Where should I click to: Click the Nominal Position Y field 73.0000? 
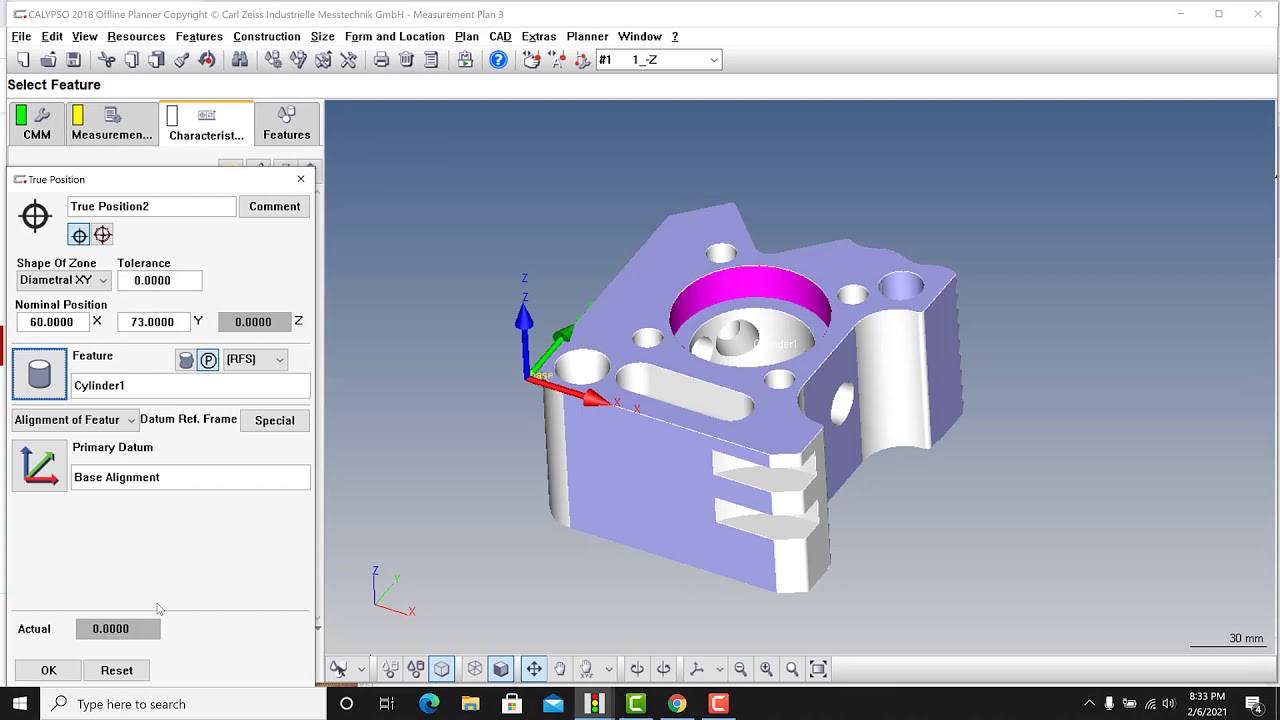point(153,322)
